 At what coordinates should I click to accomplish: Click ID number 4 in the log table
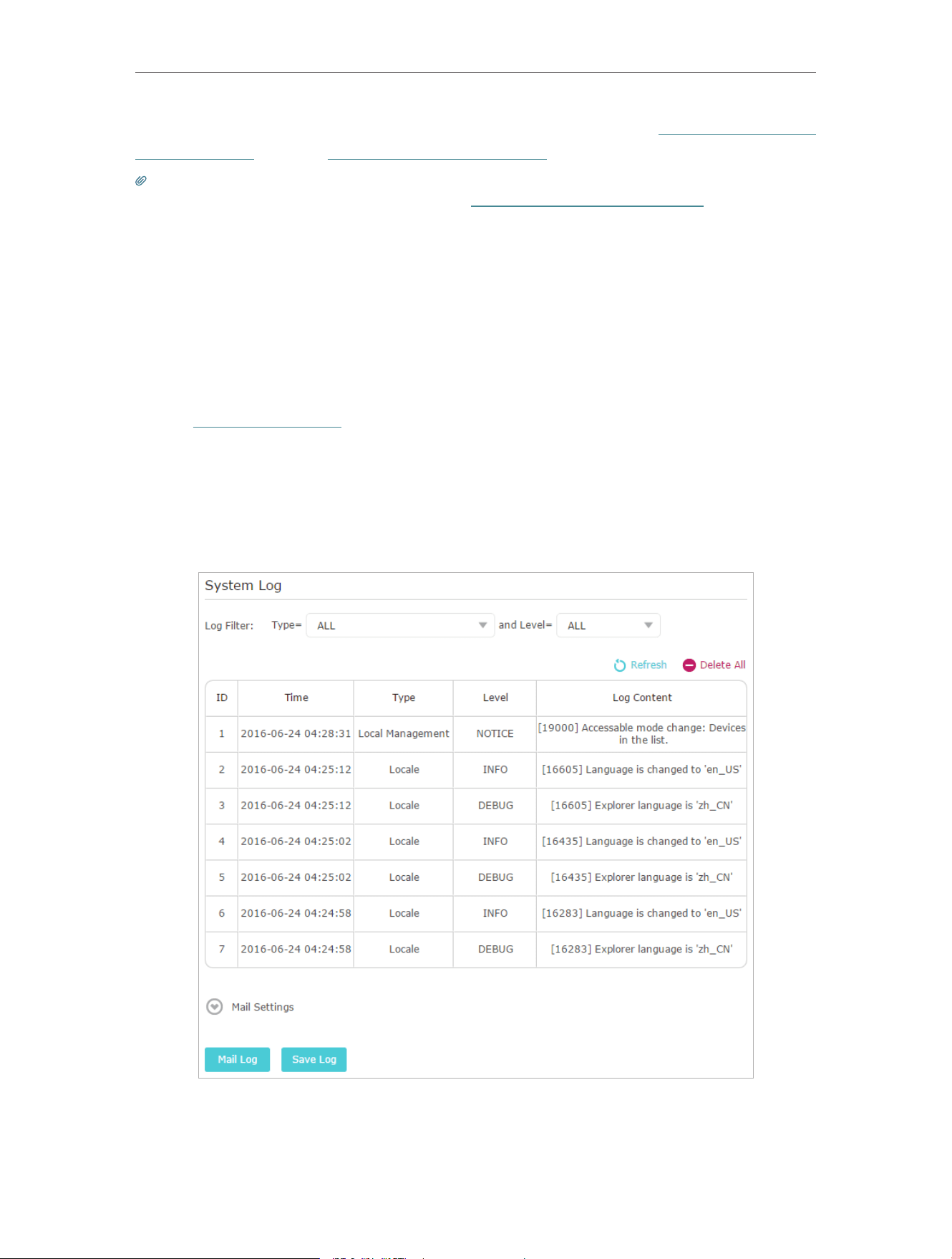coord(222,841)
